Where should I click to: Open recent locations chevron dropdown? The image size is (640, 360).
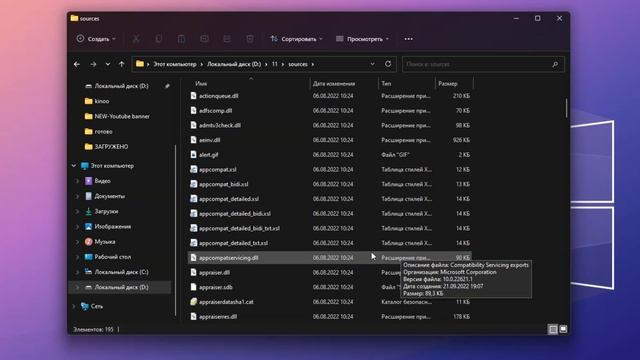pos(108,64)
